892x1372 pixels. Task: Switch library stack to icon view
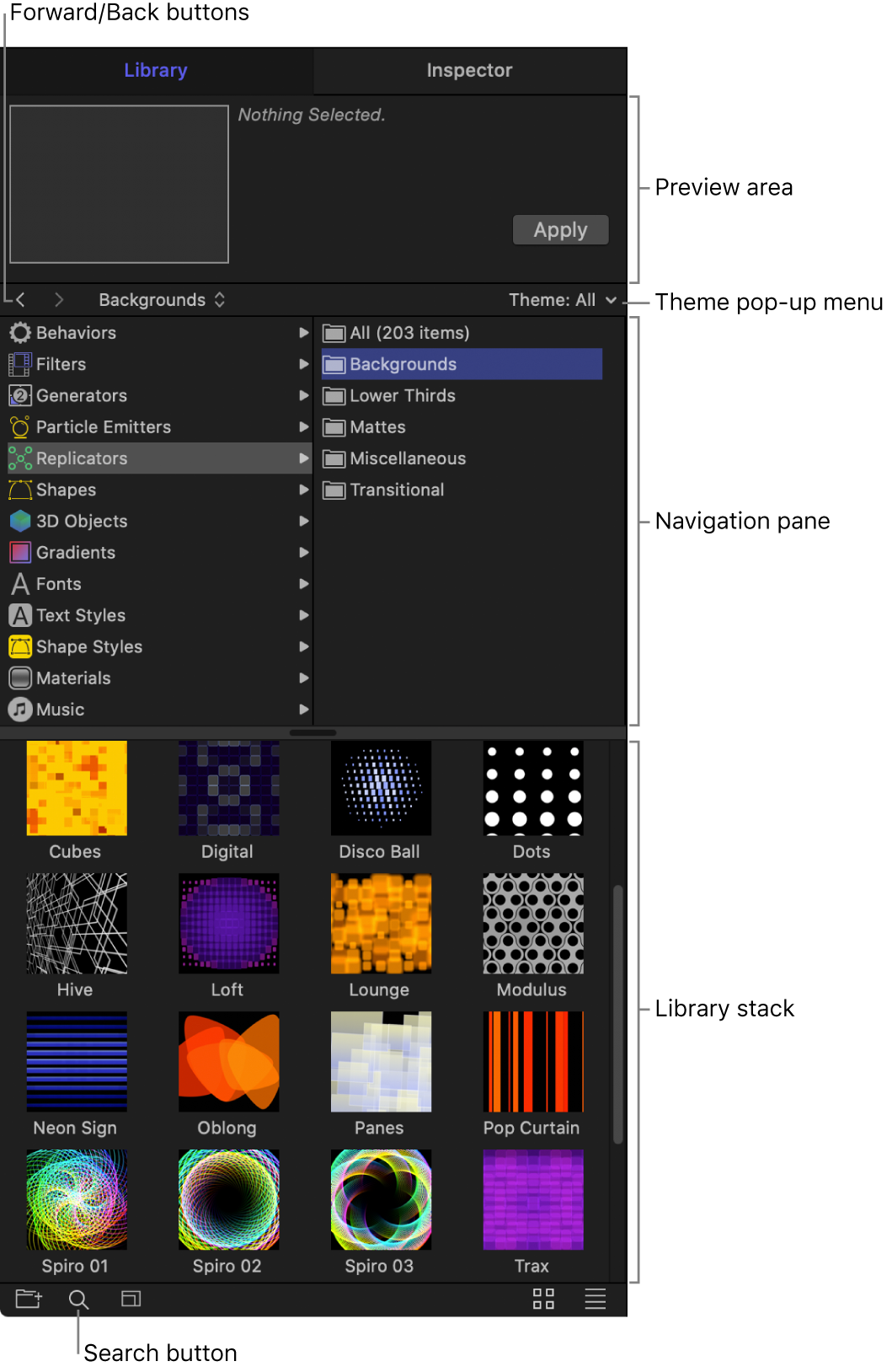pyautogui.click(x=543, y=1299)
